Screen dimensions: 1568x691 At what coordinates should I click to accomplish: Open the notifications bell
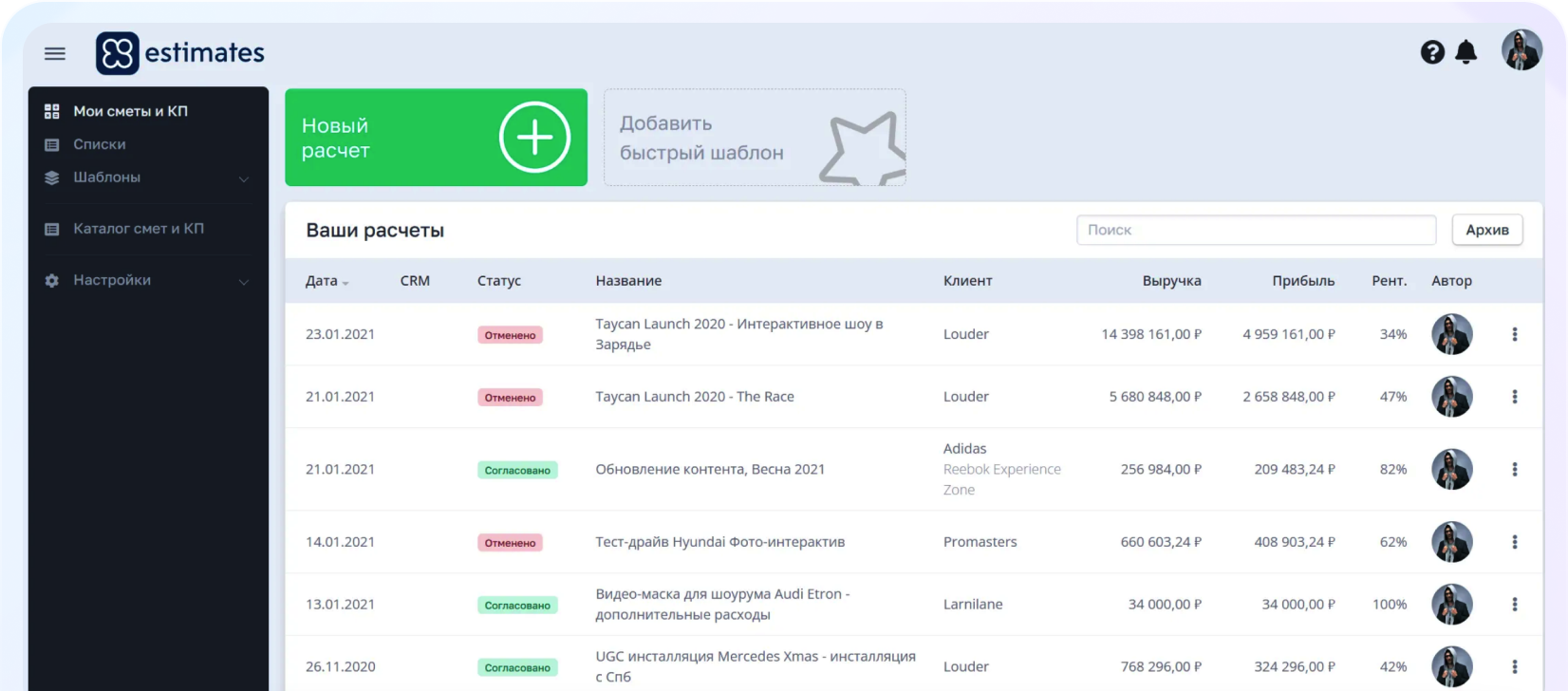click(x=1466, y=52)
